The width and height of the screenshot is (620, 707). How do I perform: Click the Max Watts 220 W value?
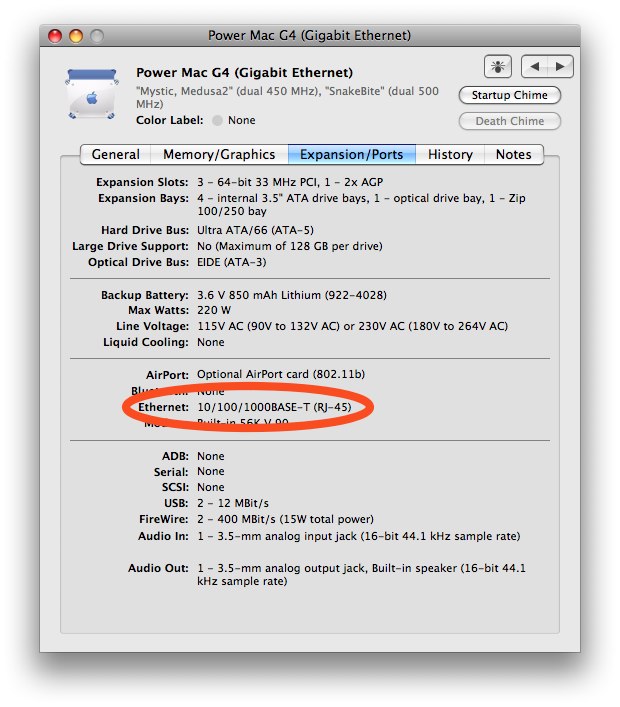[x=214, y=311]
